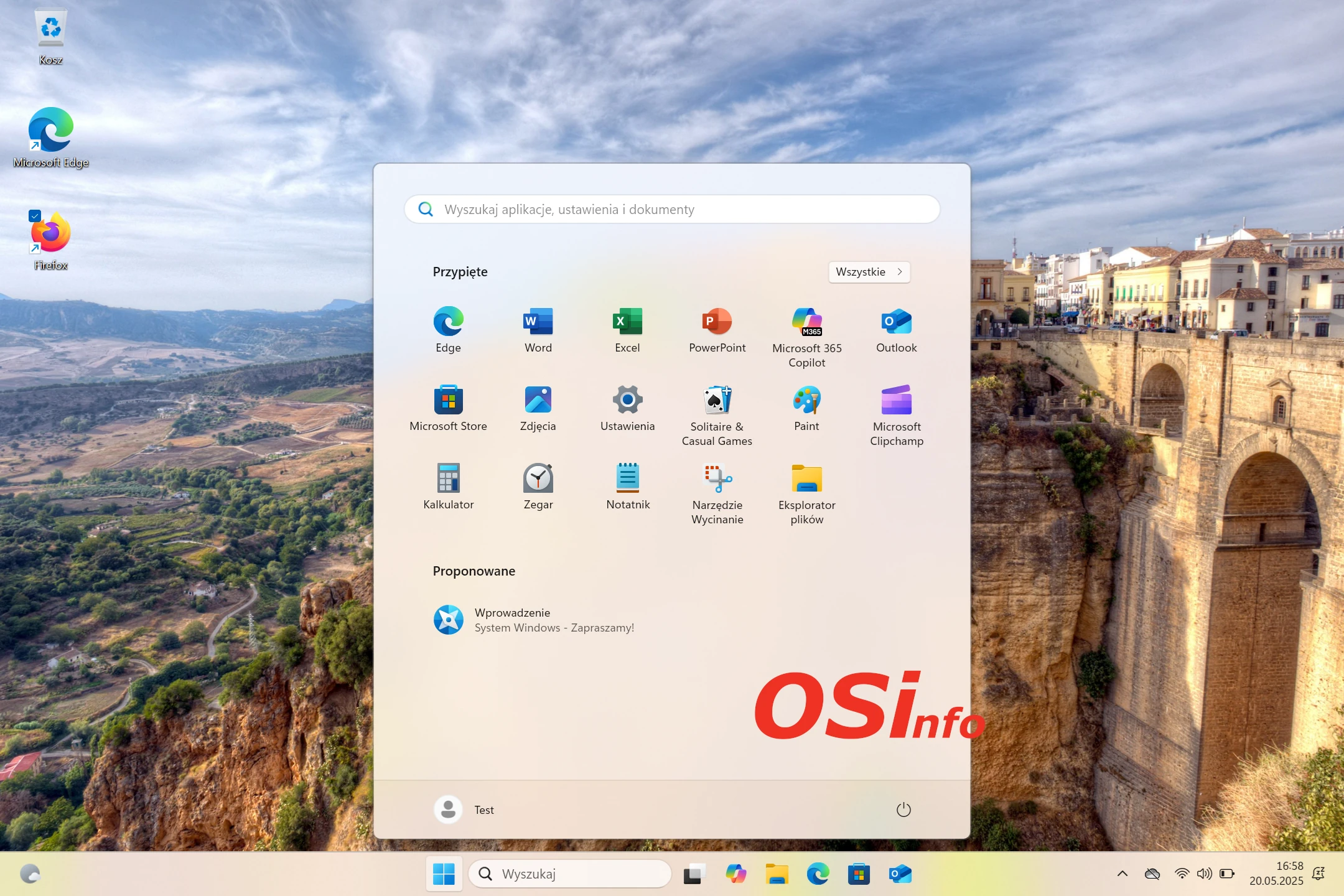Click the Start menu search field
Screen dimensions: 1344x896
[672, 209]
